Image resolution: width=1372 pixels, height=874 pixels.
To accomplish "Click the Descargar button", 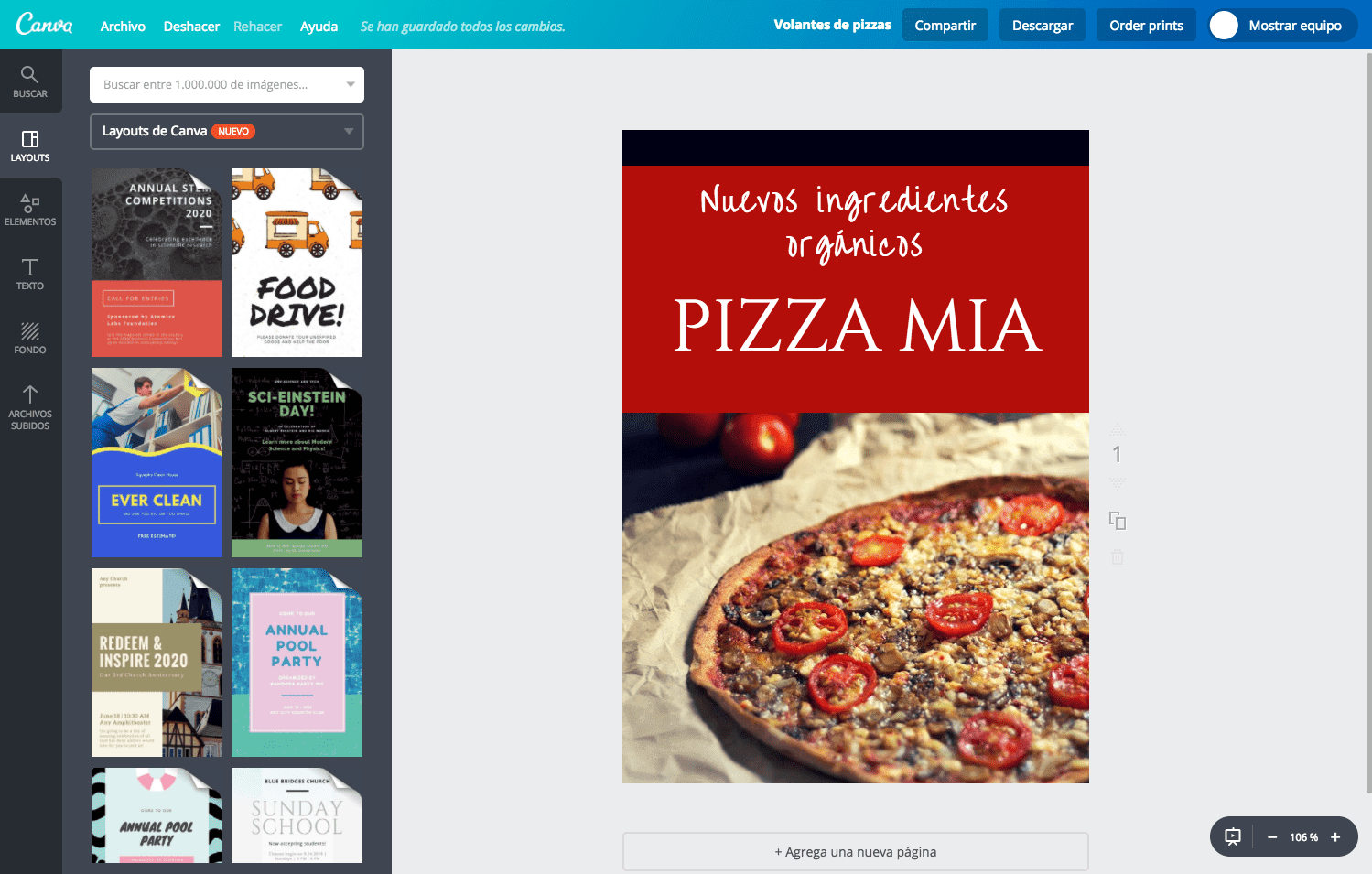I will (1043, 25).
